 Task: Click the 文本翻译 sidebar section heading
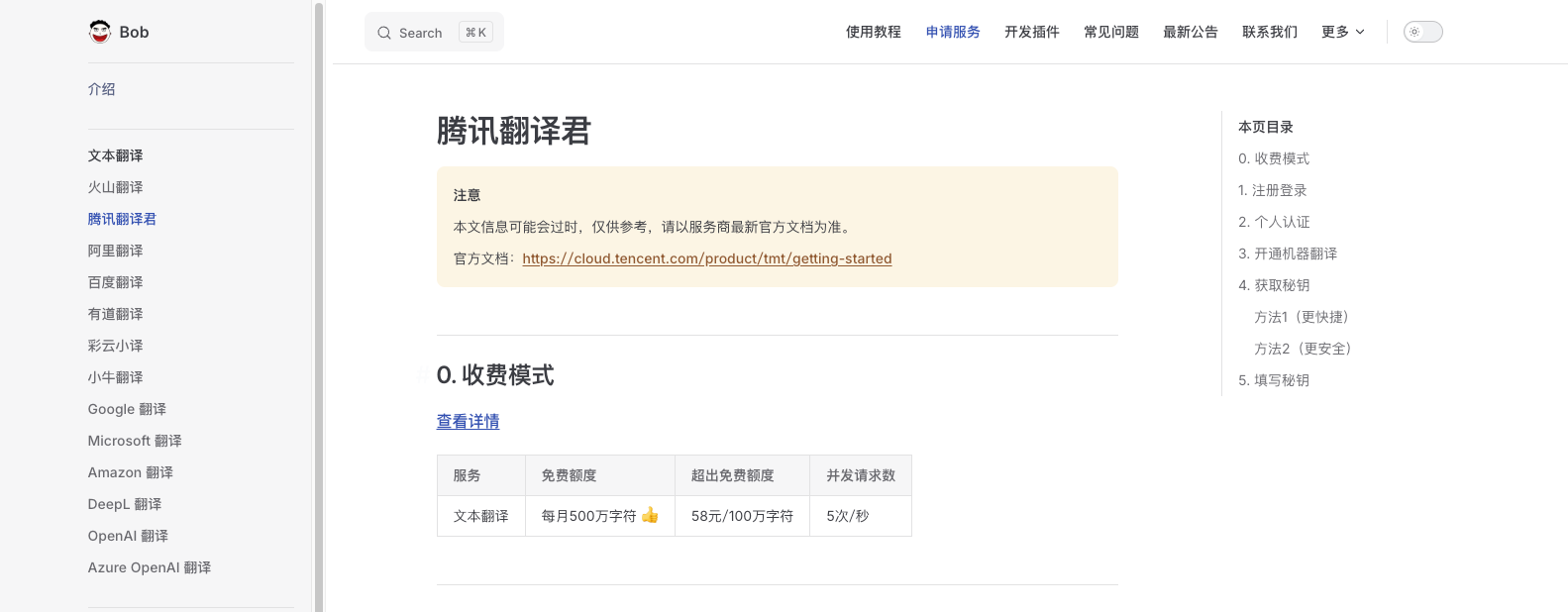115,155
